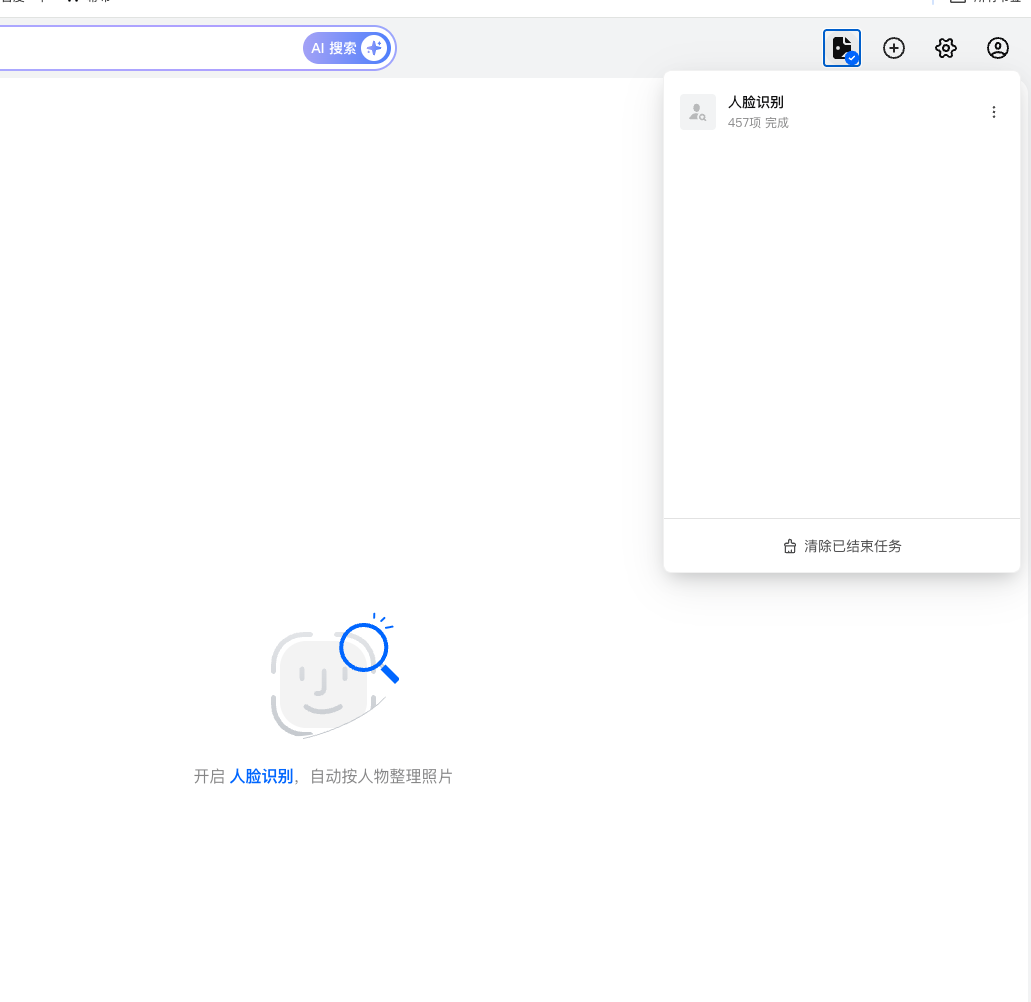This screenshot has width=1031, height=1002.
Task: Click 清除已结束任务 to clear finished tasks
Action: pos(851,546)
